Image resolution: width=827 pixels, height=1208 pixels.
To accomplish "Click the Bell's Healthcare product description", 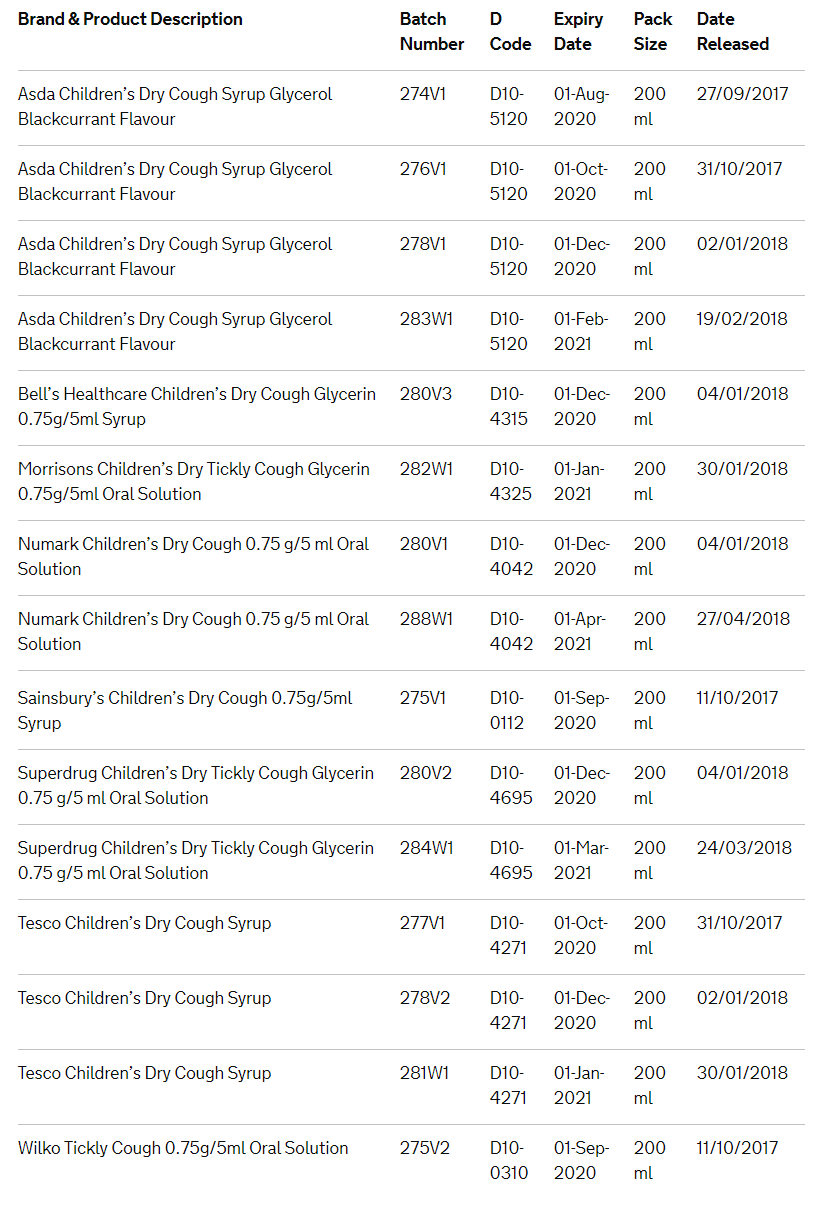I will click(x=197, y=406).
